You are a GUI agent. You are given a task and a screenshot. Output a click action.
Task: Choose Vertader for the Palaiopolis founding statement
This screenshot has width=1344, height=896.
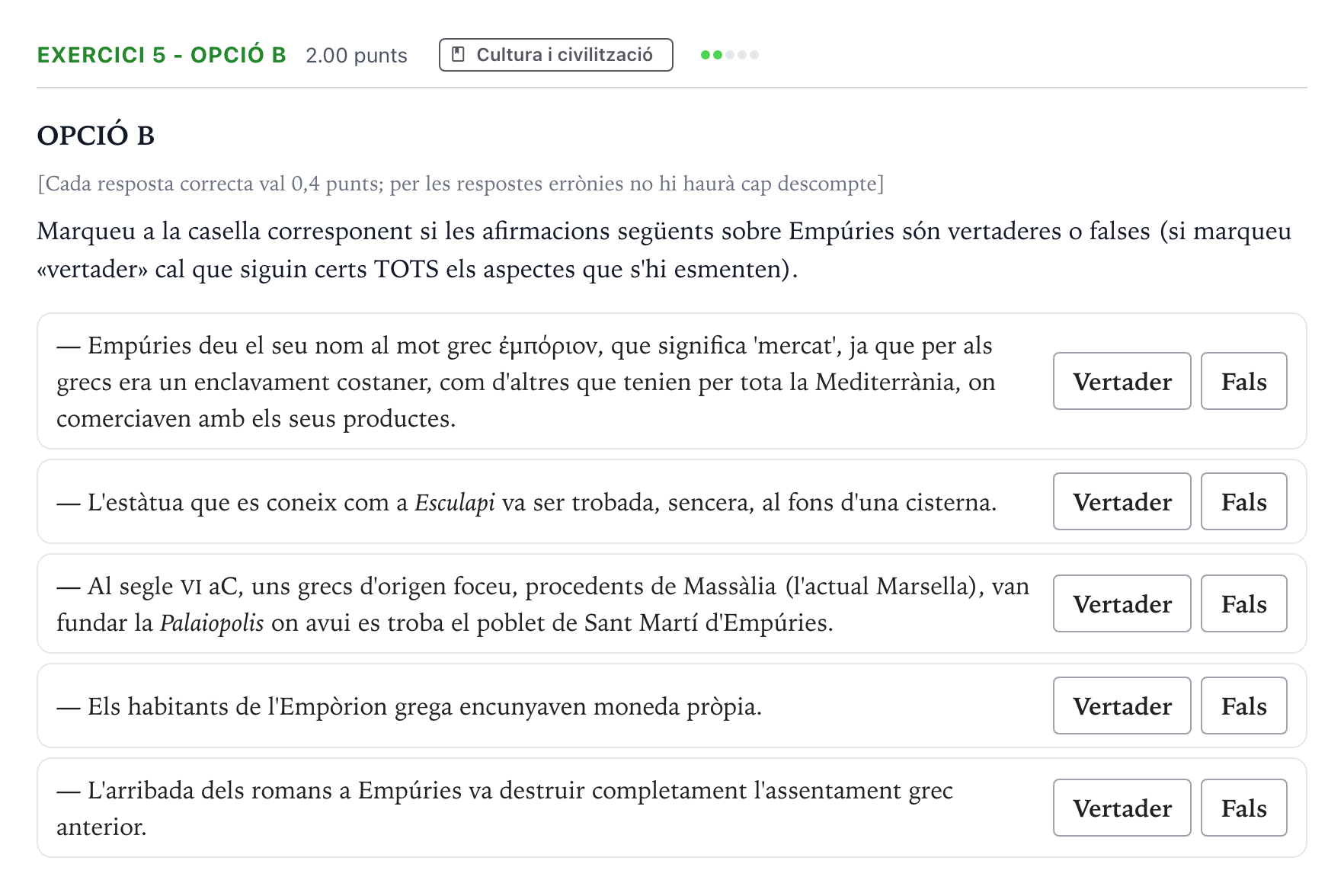[1122, 603]
